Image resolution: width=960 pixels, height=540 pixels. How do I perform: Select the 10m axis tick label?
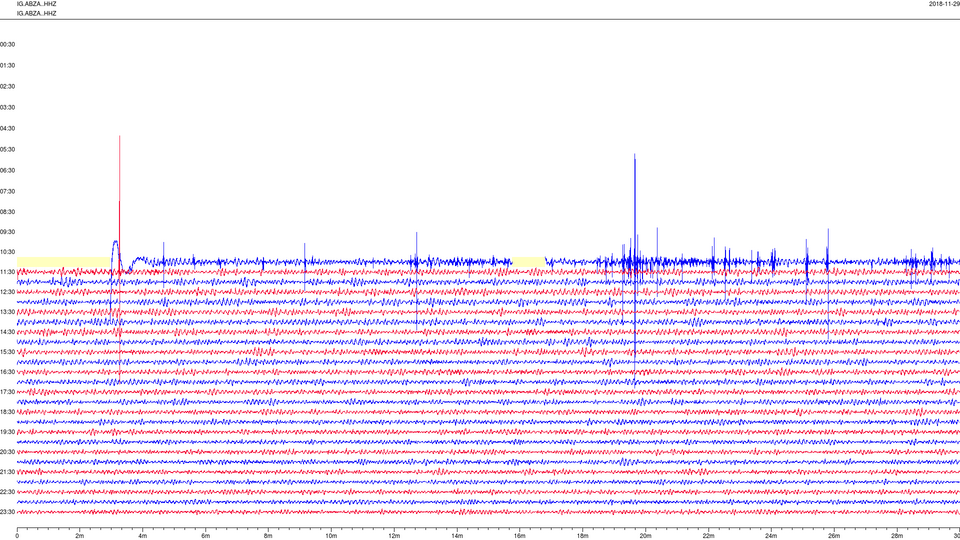pos(331,536)
